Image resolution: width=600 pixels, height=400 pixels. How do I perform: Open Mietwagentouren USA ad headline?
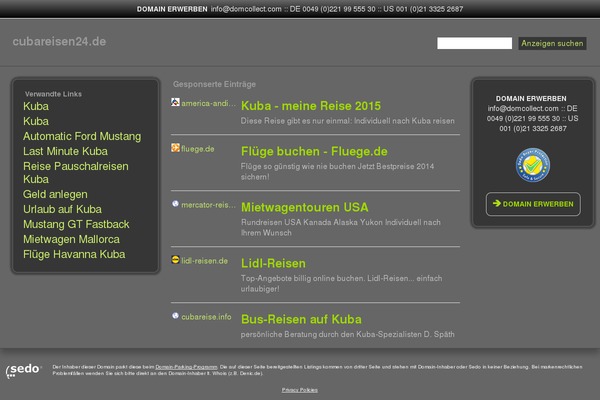click(305, 207)
